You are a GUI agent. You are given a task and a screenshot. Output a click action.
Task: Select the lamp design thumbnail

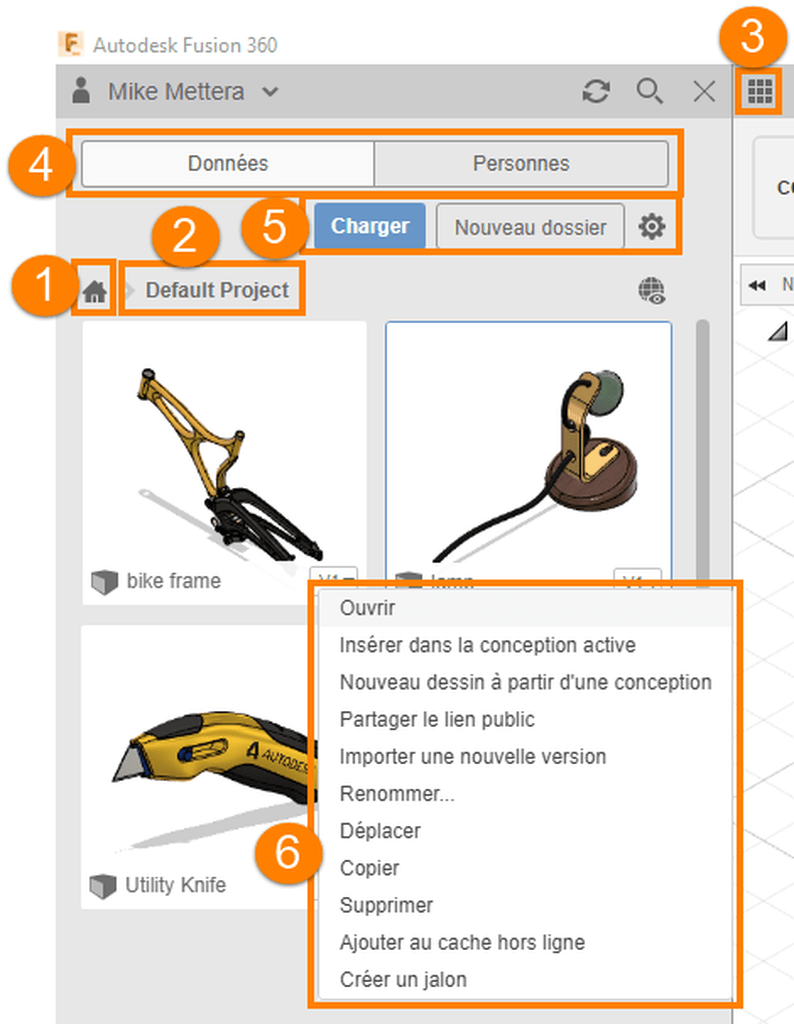point(528,444)
